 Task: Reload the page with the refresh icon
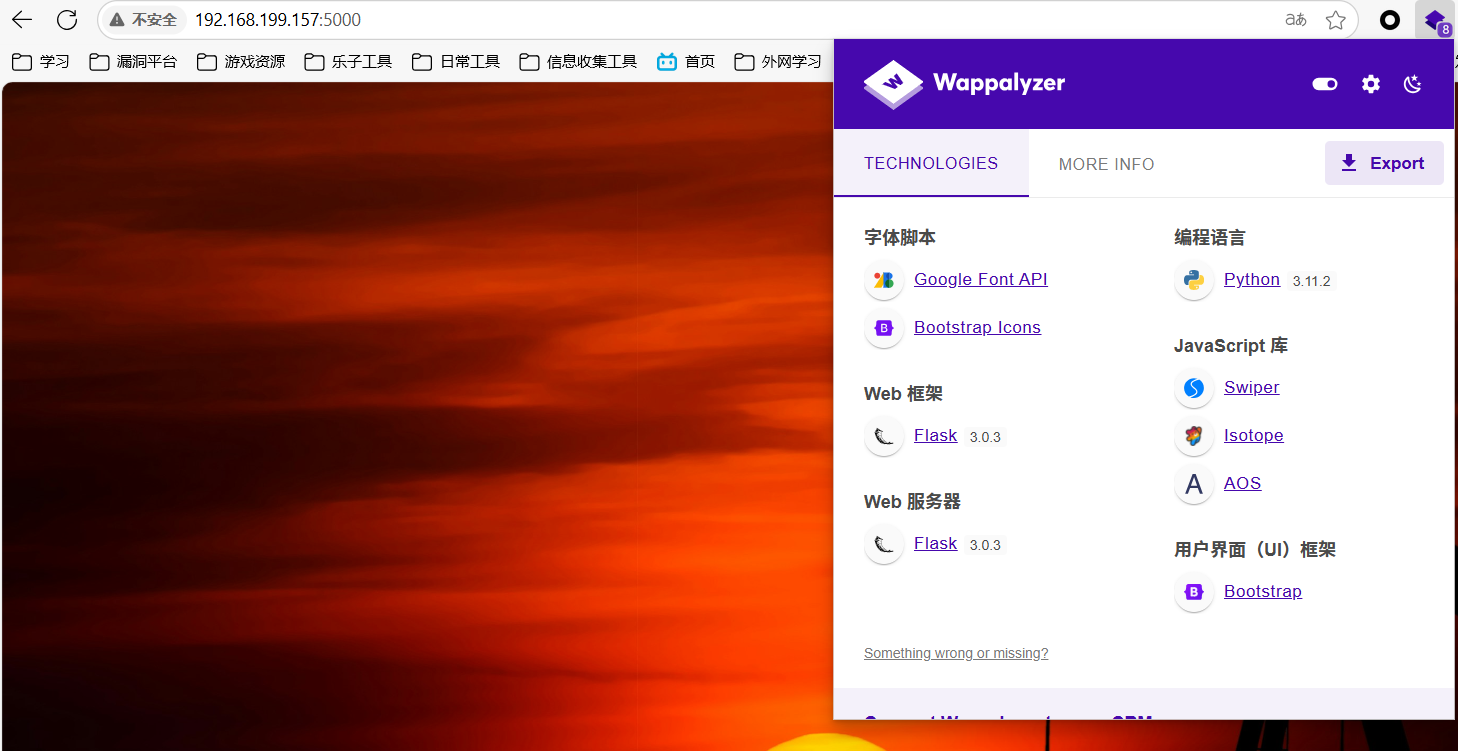67,20
